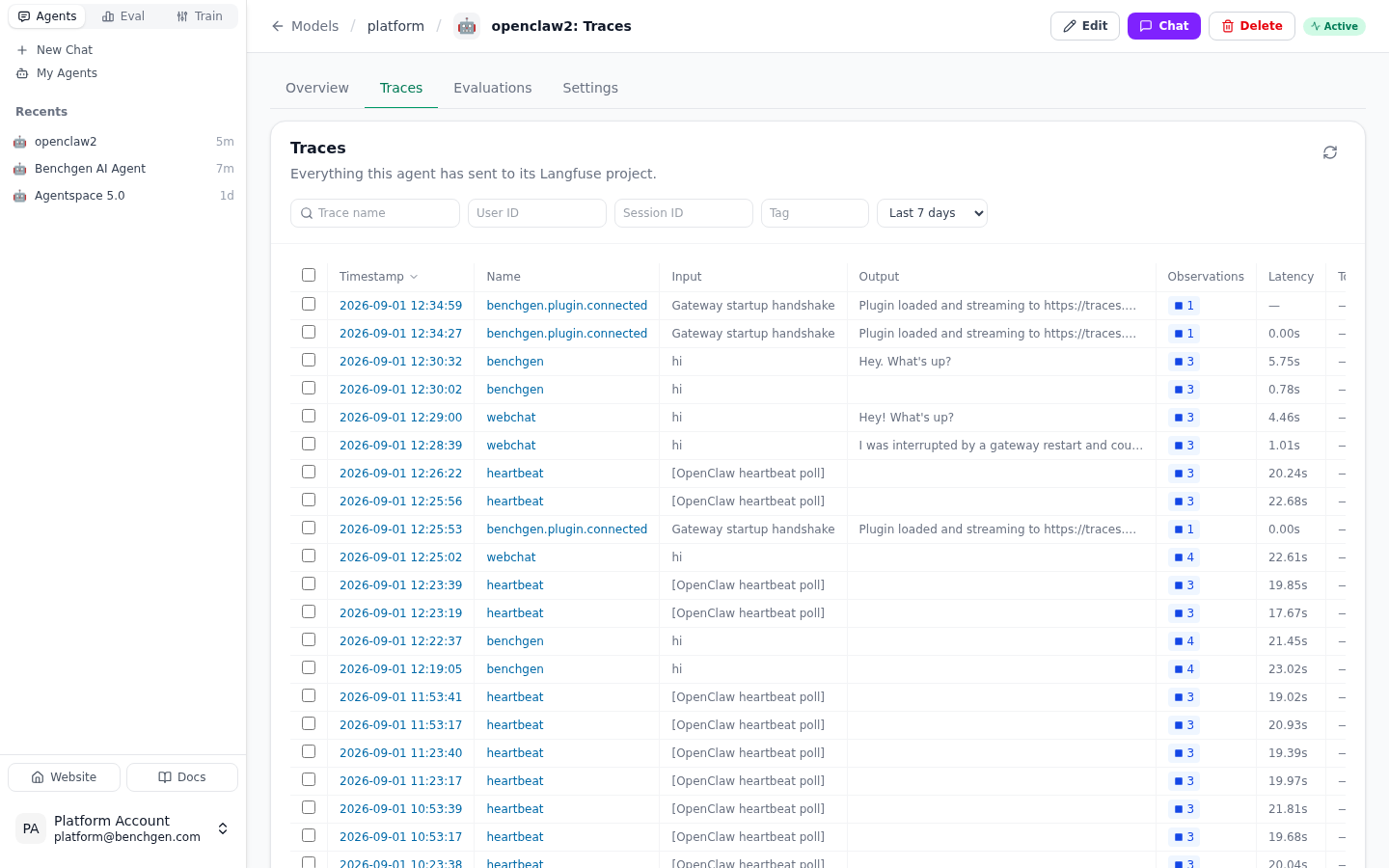Open the trace timestamped 2026-09-01 12:34:59
1389x868 pixels.
tap(400, 306)
